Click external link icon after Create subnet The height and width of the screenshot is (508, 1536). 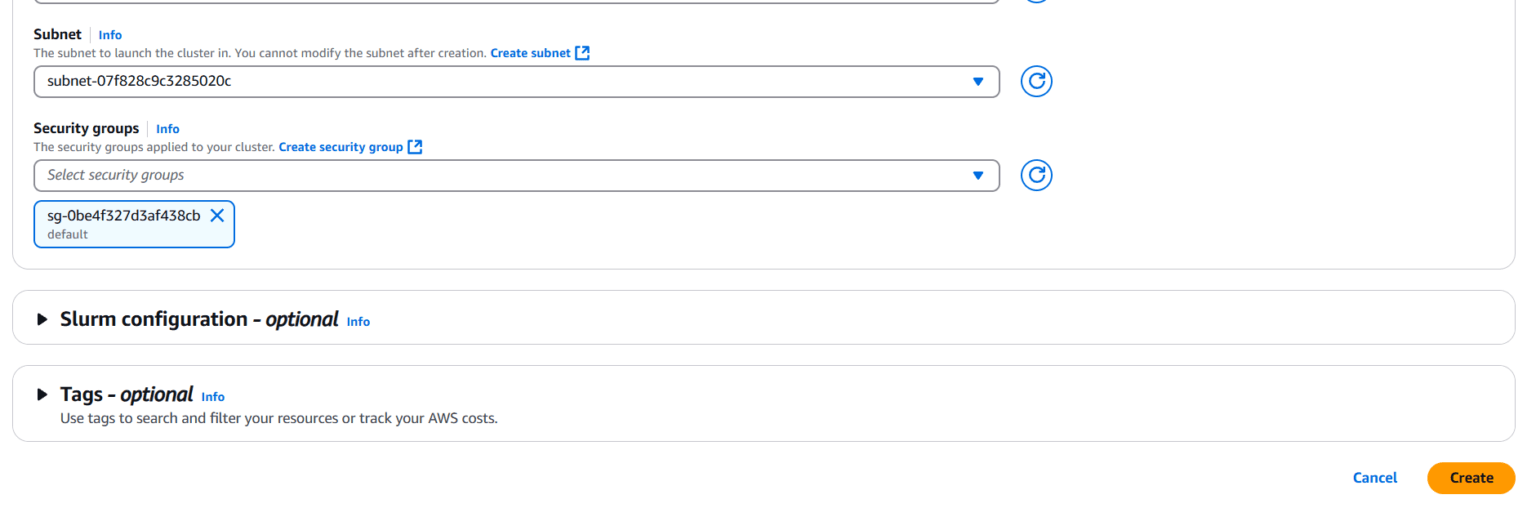click(583, 53)
